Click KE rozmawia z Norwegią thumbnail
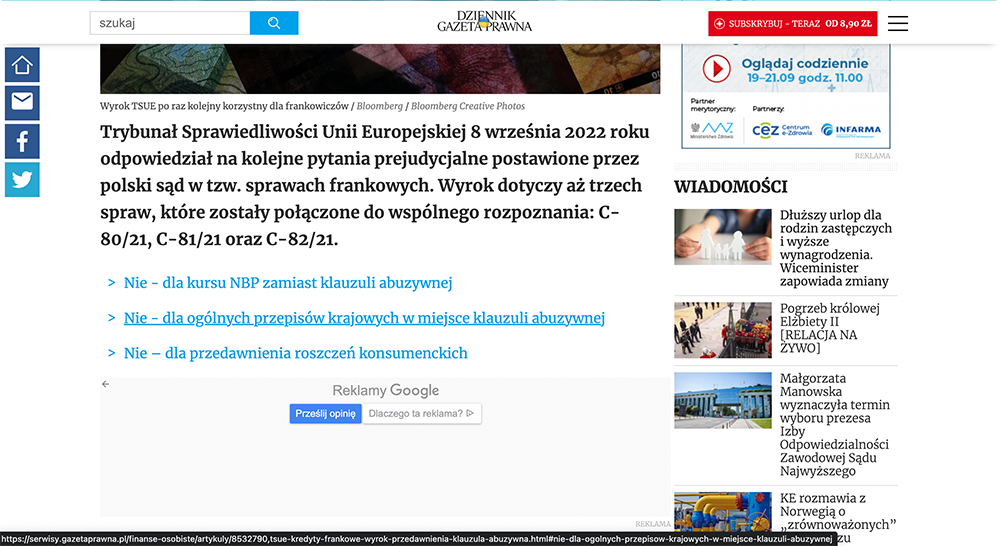 click(722, 513)
